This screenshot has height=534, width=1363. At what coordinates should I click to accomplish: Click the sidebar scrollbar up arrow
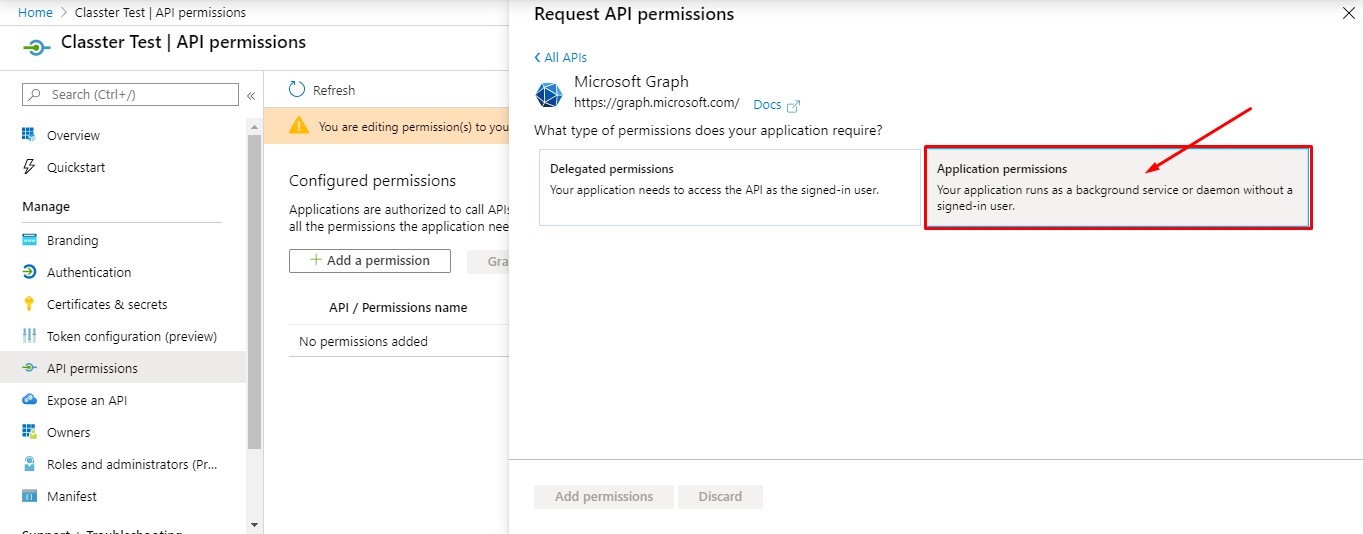(x=254, y=126)
